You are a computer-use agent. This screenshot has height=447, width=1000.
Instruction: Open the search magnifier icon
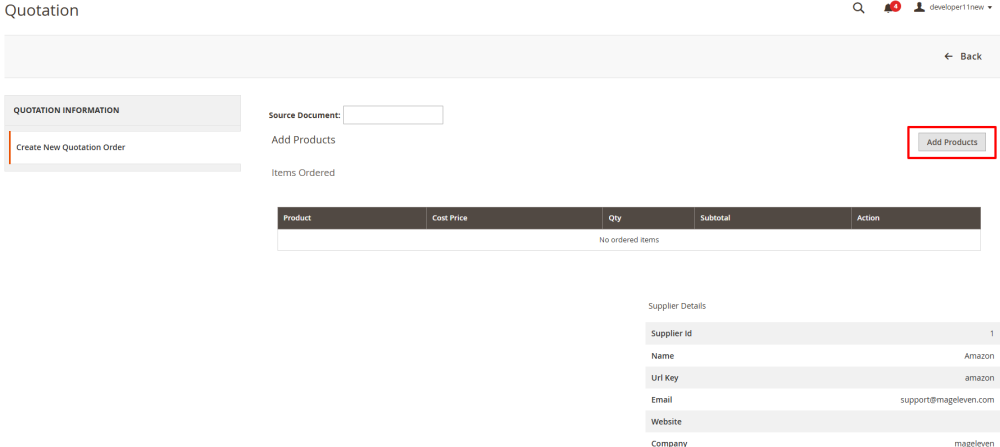[858, 8]
